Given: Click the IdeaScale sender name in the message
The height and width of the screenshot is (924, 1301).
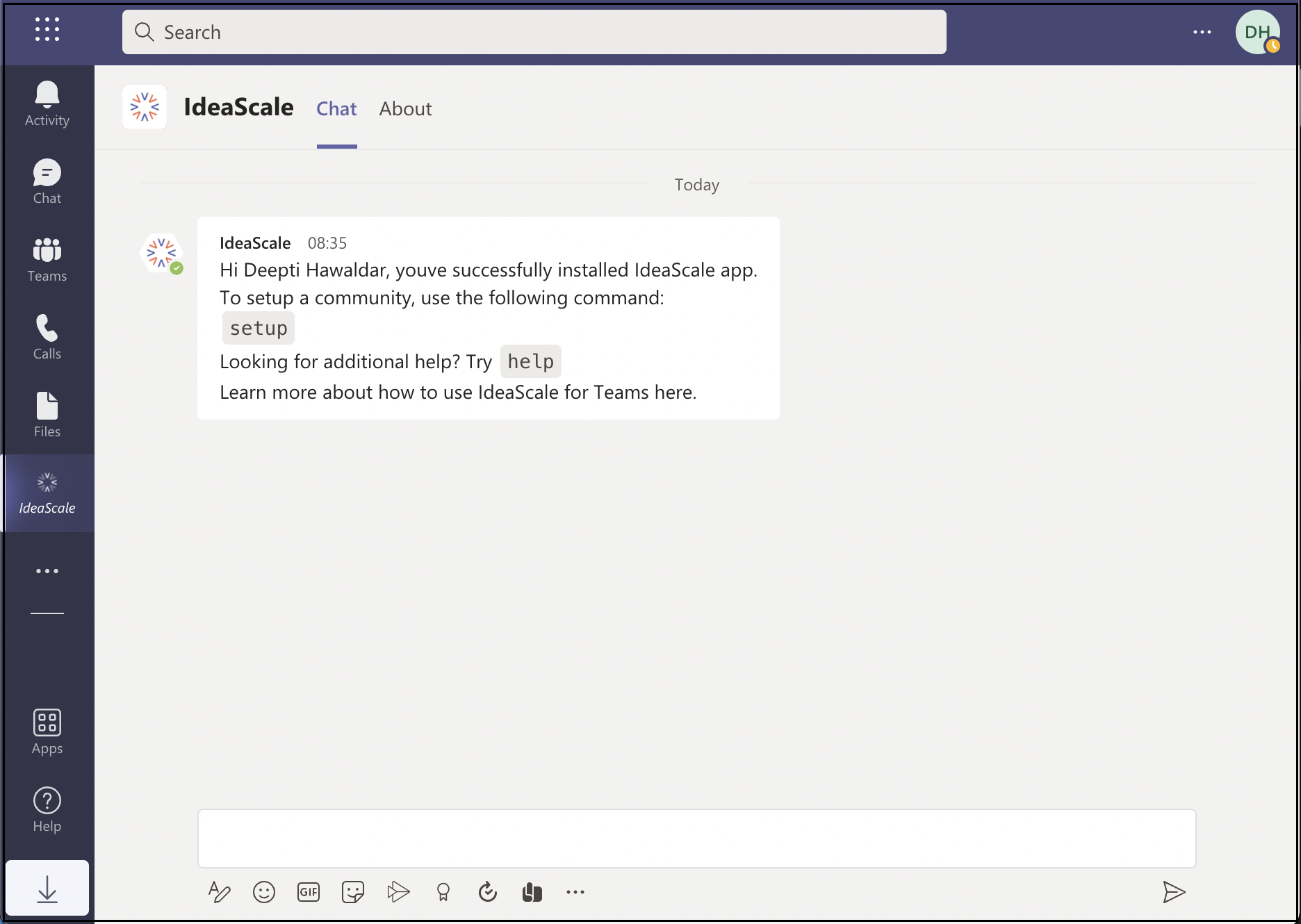Looking at the screenshot, I should pyautogui.click(x=255, y=243).
